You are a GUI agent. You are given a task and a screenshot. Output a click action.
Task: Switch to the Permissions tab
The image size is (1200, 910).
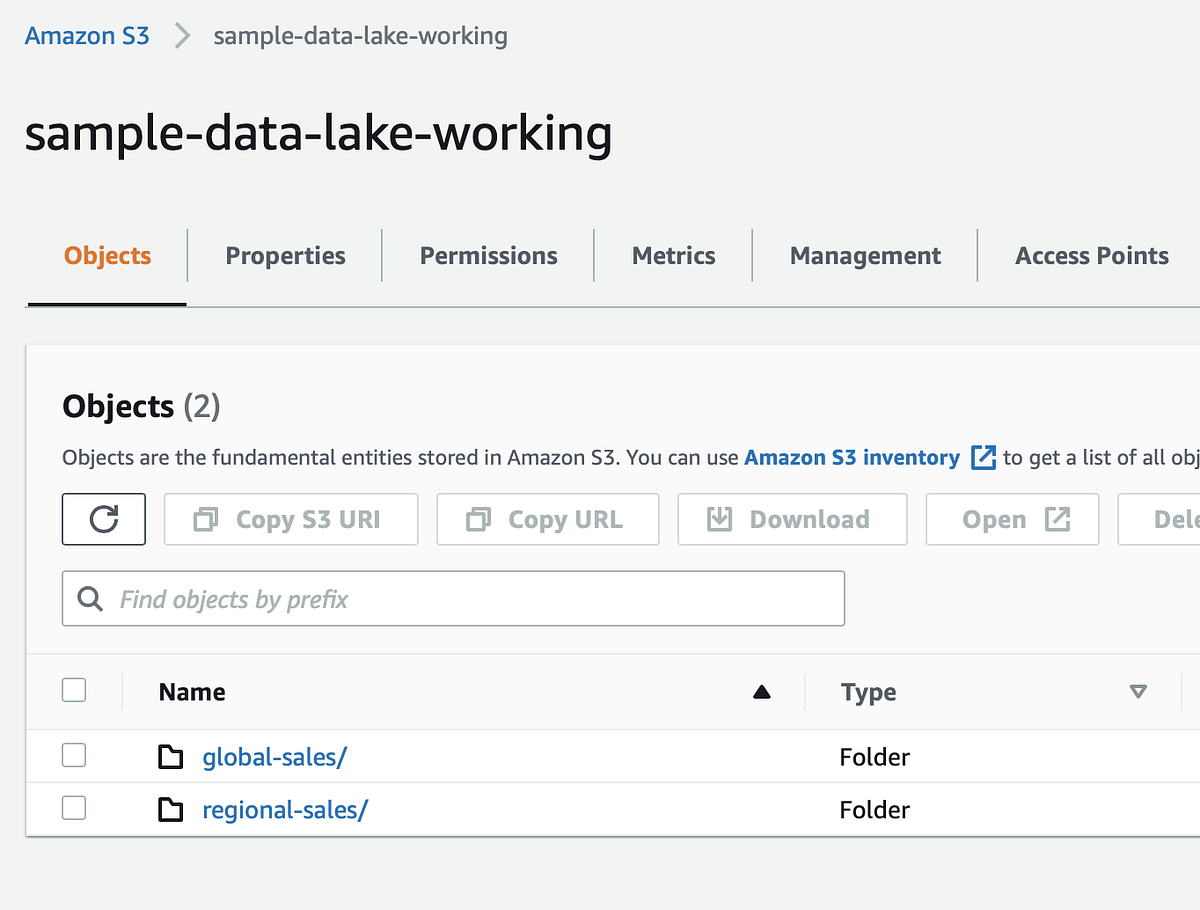click(x=488, y=255)
